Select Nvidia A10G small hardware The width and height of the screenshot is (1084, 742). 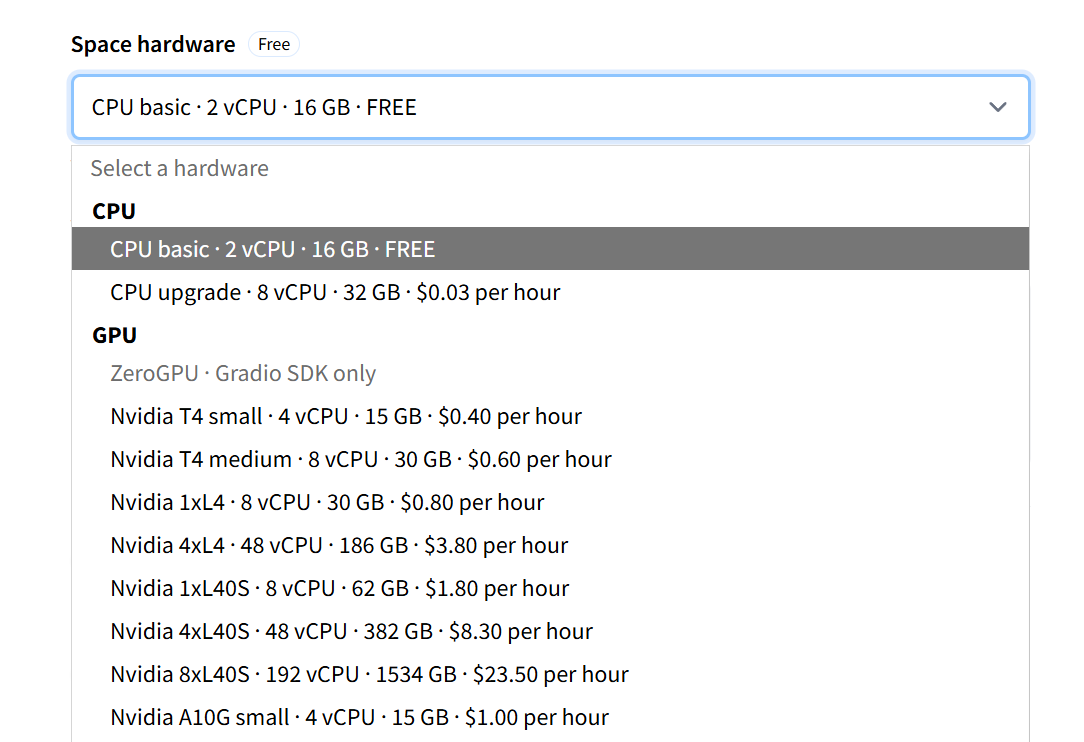359,717
